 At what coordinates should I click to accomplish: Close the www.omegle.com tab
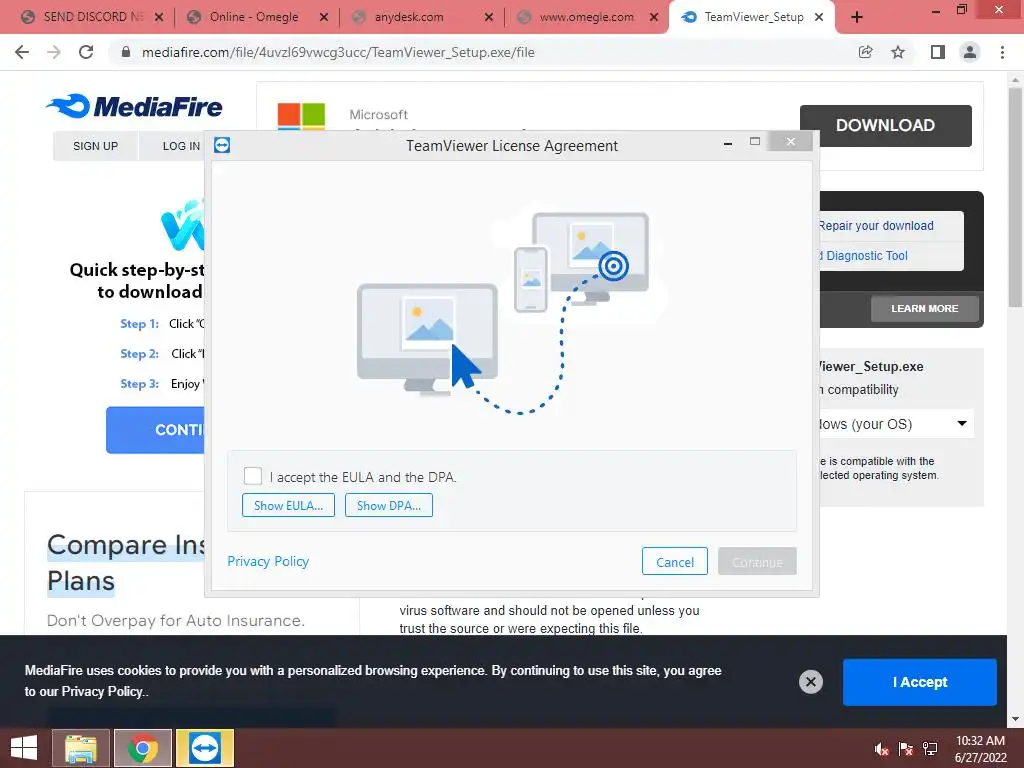(x=654, y=18)
